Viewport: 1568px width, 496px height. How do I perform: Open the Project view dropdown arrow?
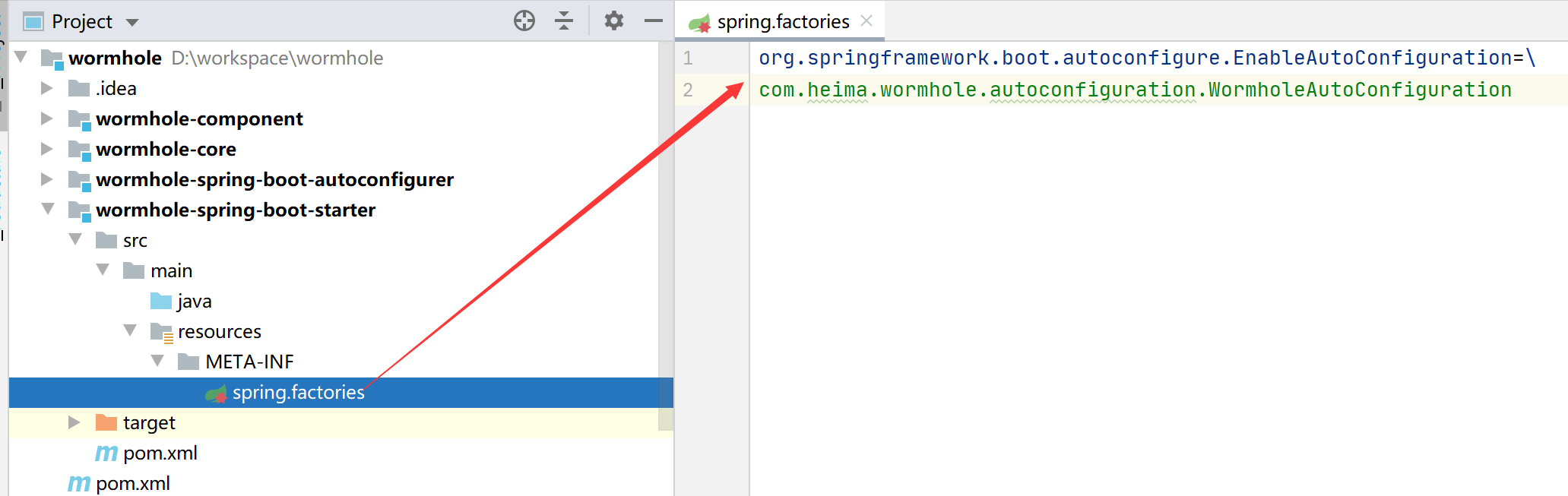click(132, 22)
